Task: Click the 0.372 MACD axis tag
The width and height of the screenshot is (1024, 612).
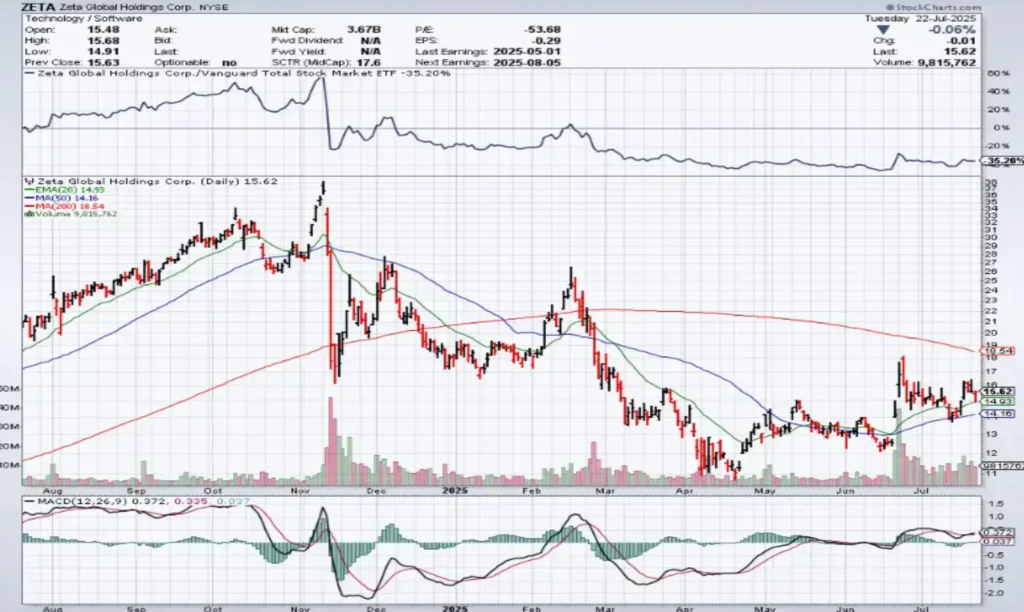Action: pyautogui.click(x=1000, y=532)
